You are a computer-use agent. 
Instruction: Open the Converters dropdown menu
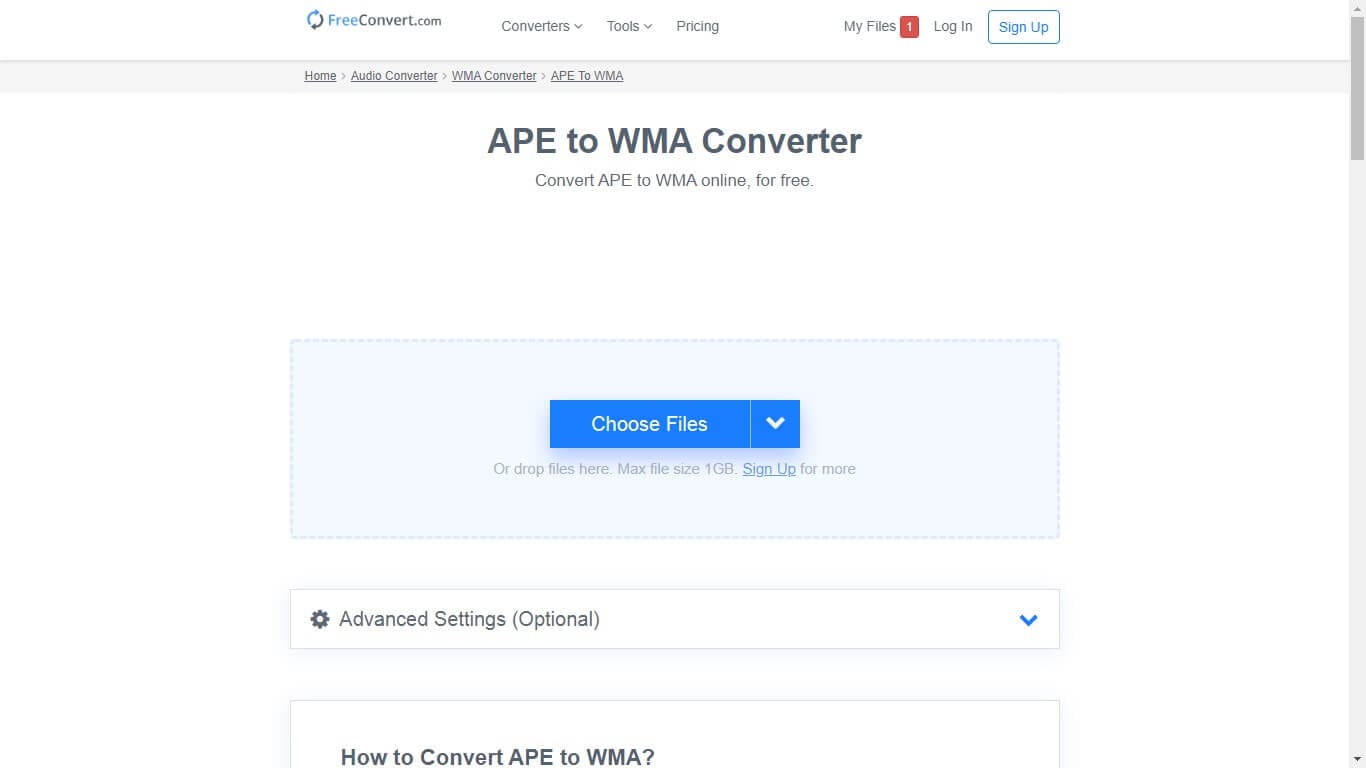click(x=541, y=26)
